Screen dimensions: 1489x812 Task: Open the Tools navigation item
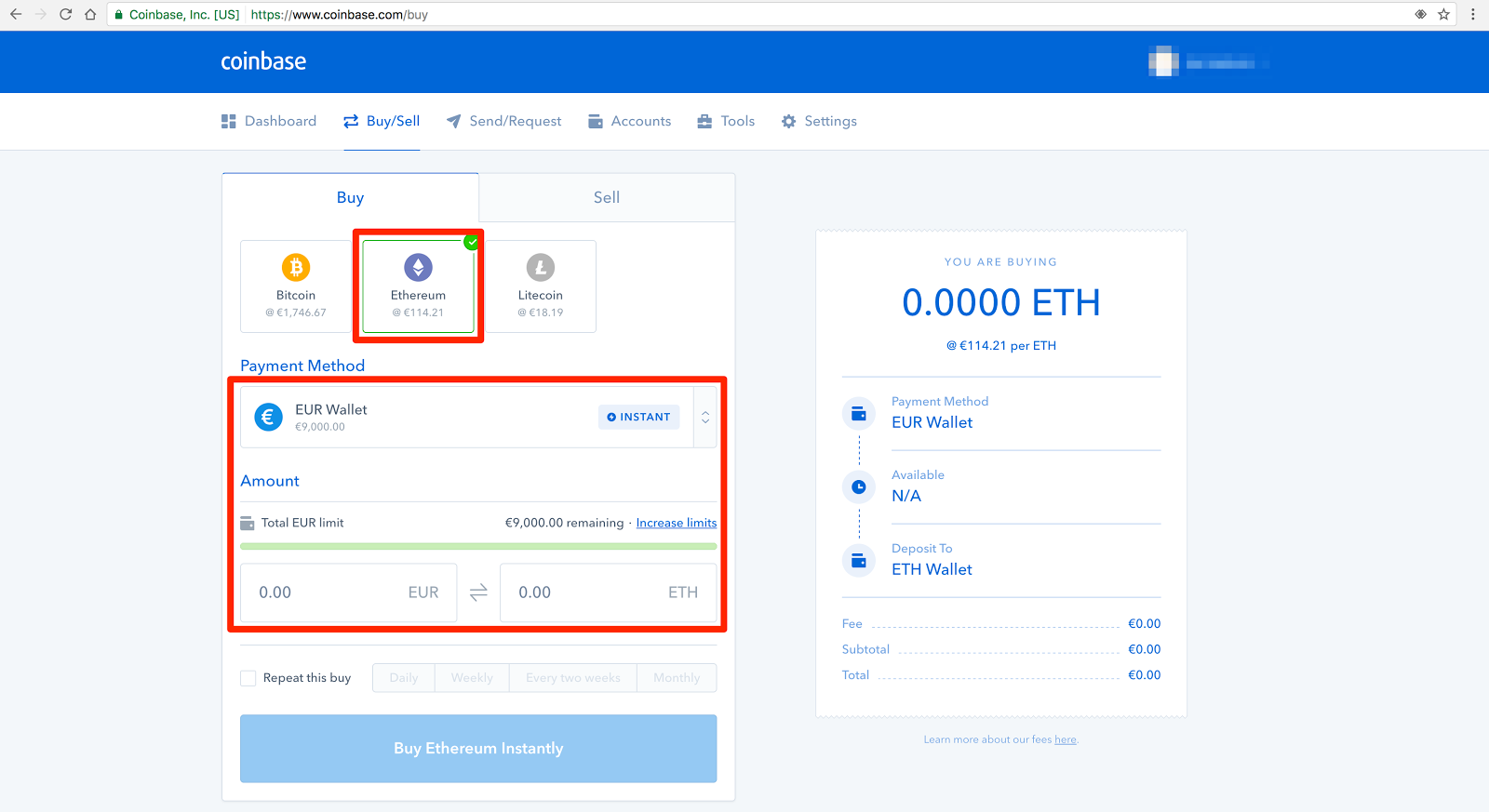726,121
